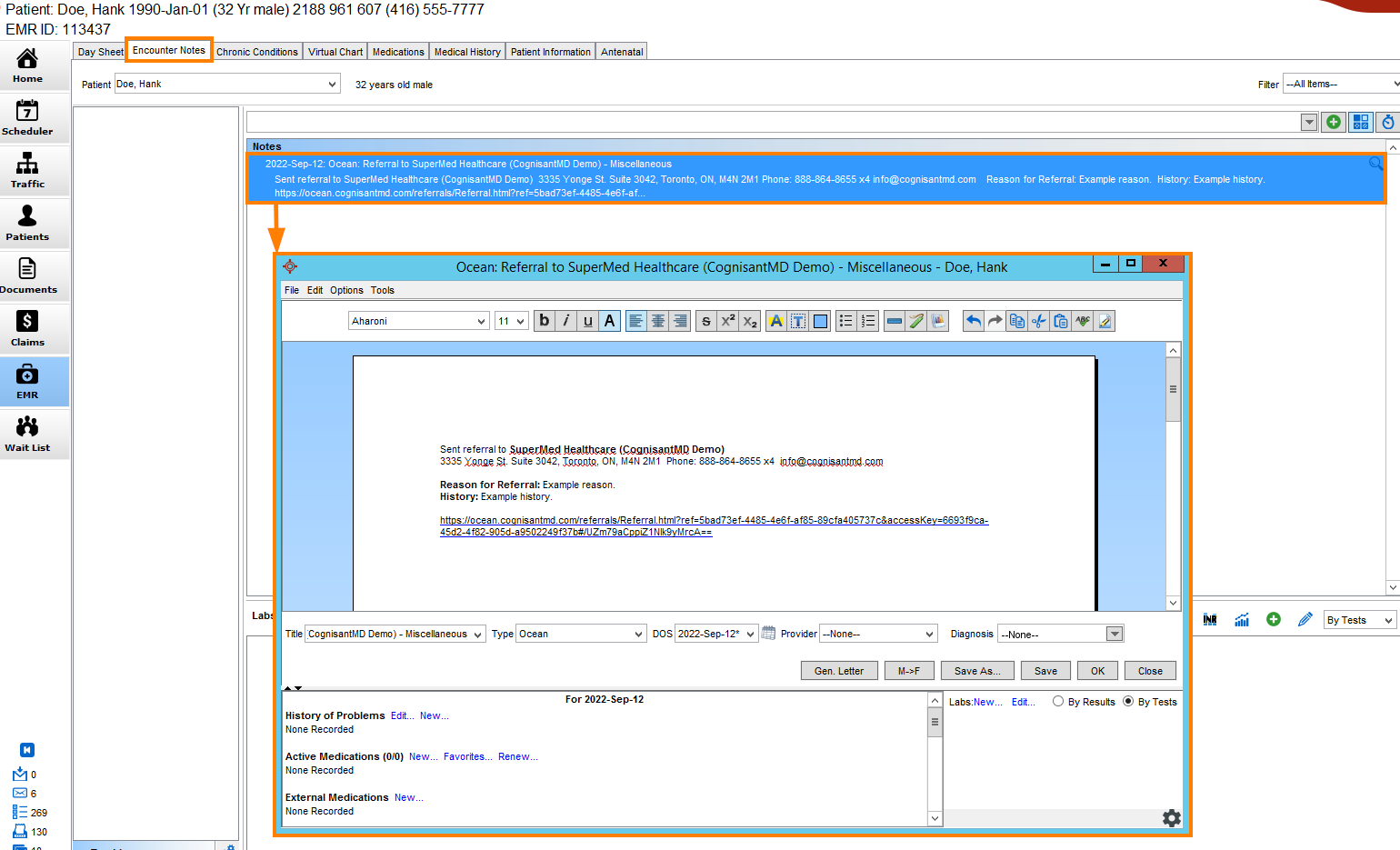Align text right in note editor
Image resolution: width=1400 pixels, height=850 pixels.
[x=680, y=321]
